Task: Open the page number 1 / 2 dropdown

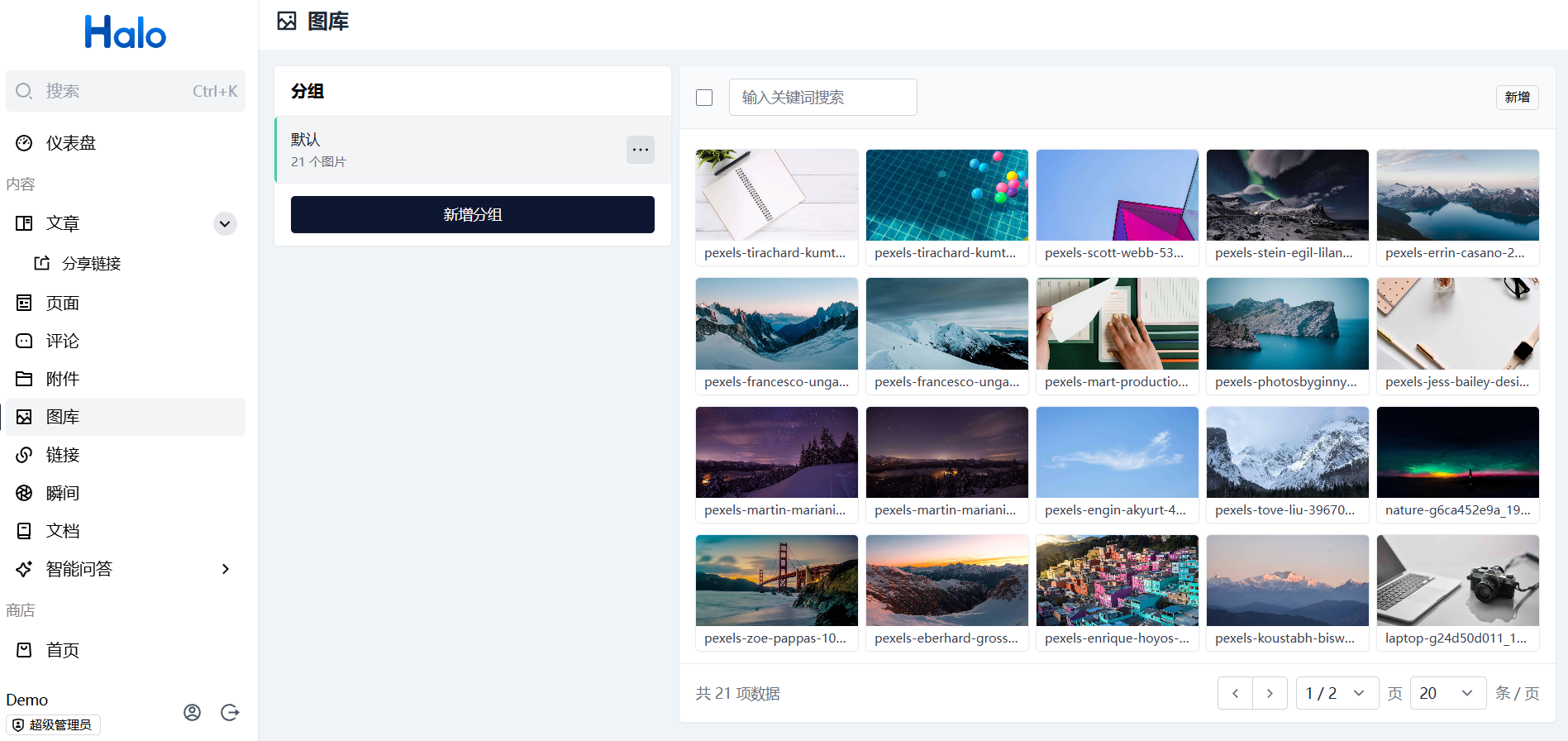Action: coord(1337,693)
